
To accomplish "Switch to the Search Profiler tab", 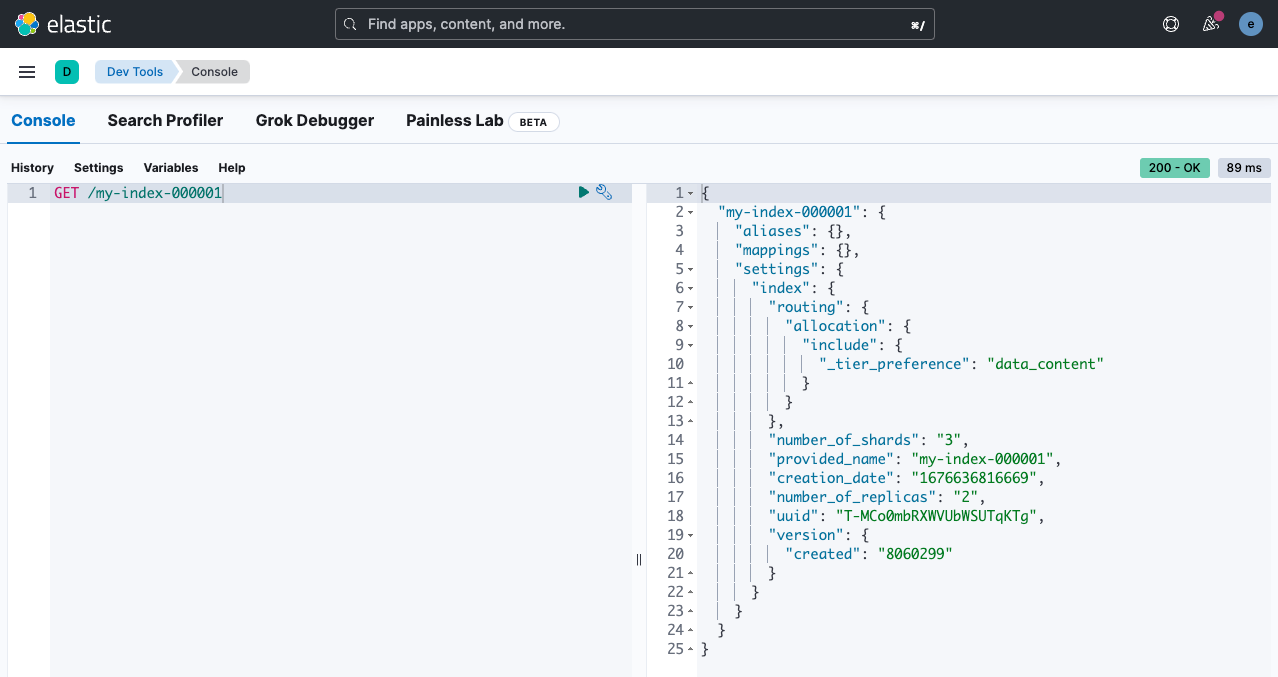I will click(165, 120).
